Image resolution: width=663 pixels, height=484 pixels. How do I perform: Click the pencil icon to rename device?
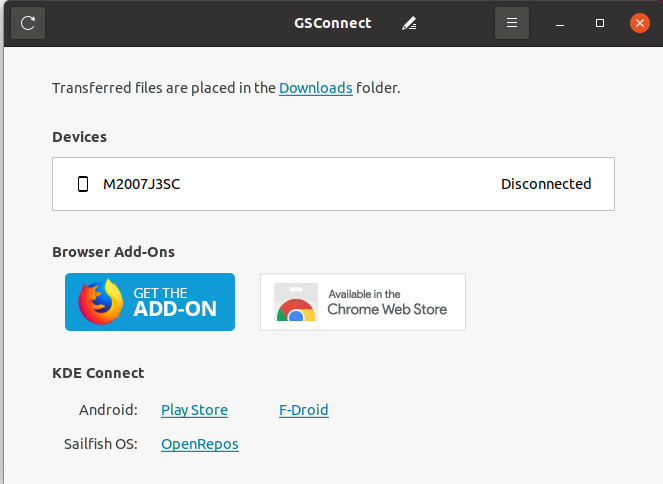pos(409,23)
